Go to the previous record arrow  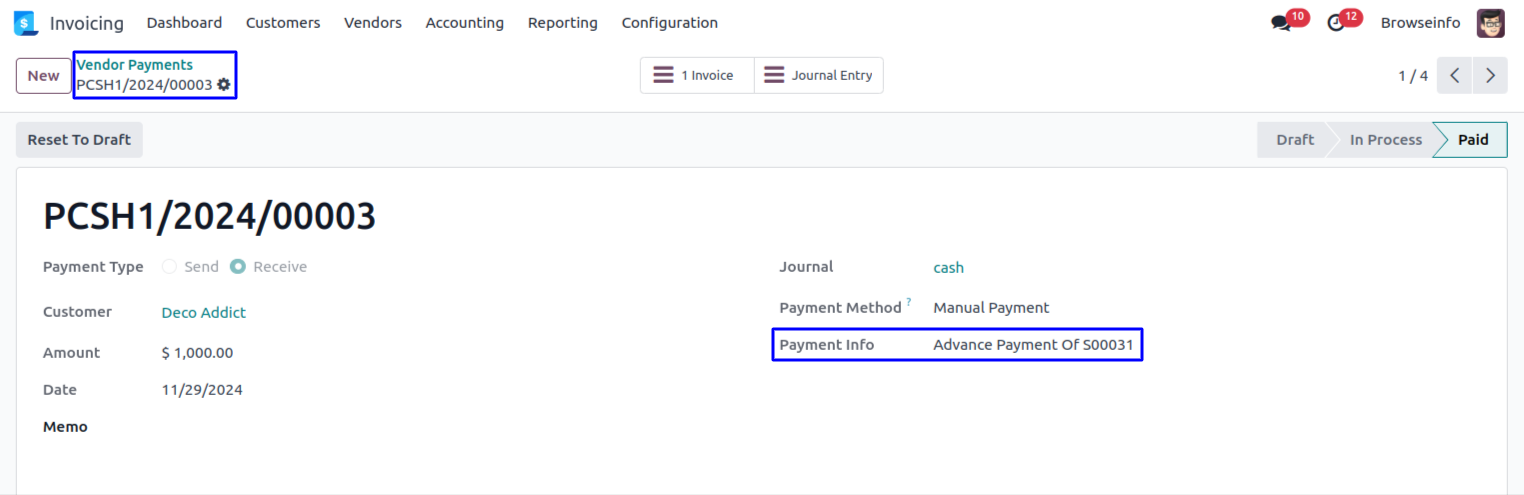pos(1455,75)
